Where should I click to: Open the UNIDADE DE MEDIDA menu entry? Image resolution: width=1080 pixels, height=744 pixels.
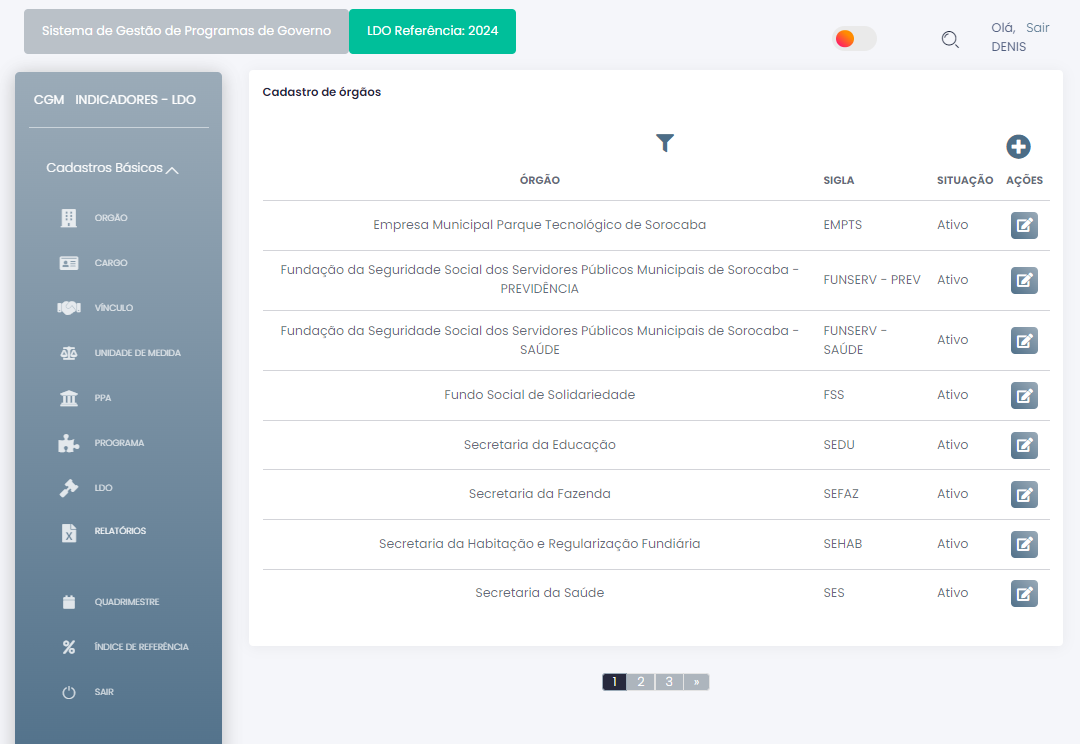coord(137,353)
